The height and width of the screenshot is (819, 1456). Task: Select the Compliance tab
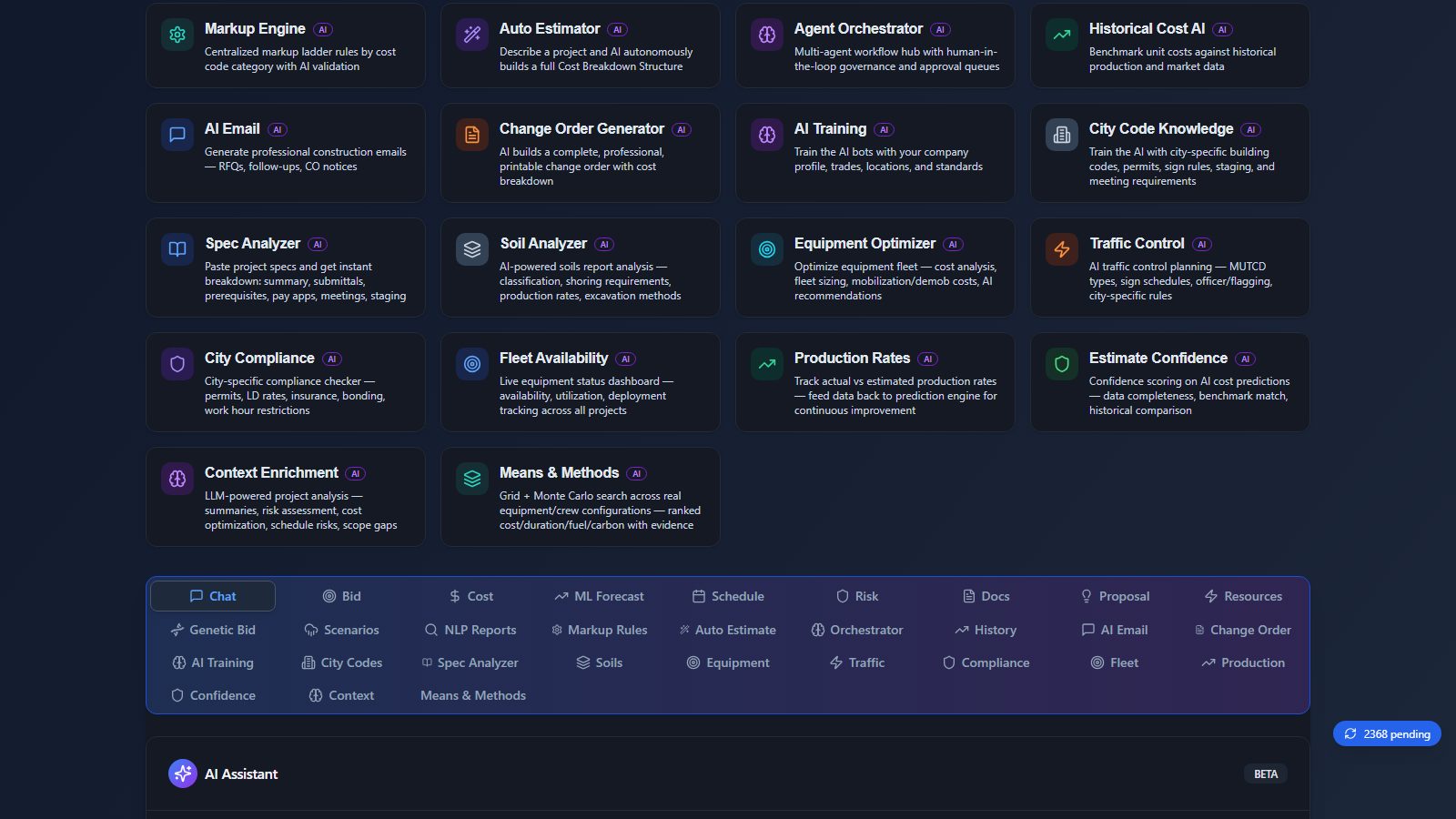click(986, 662)
